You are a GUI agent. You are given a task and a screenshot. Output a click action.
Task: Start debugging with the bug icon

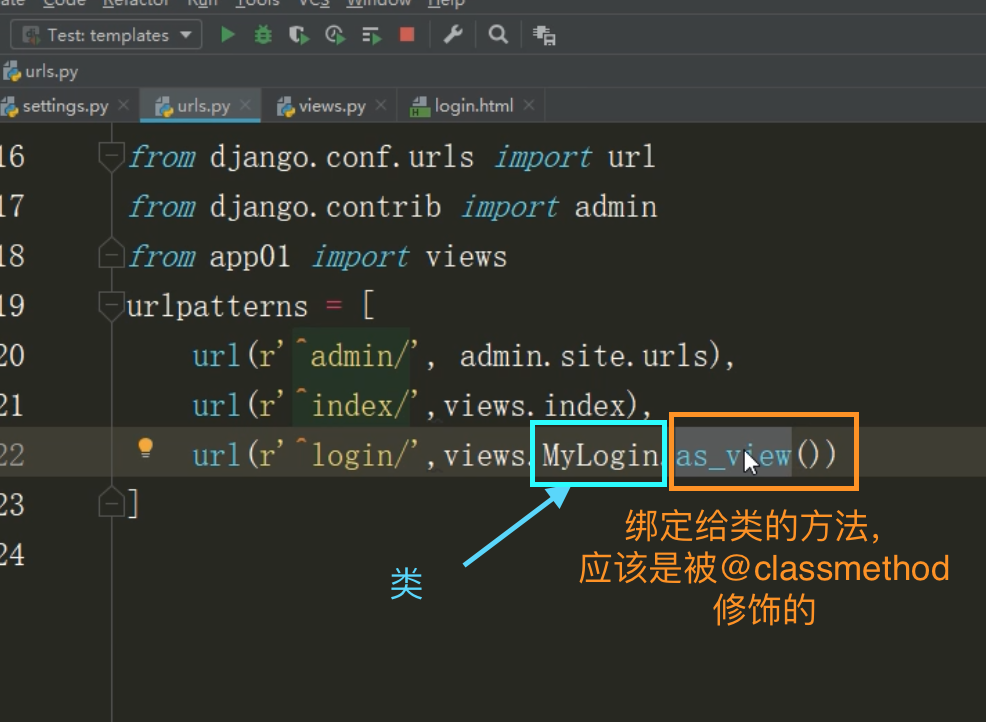tap(262, 35)
